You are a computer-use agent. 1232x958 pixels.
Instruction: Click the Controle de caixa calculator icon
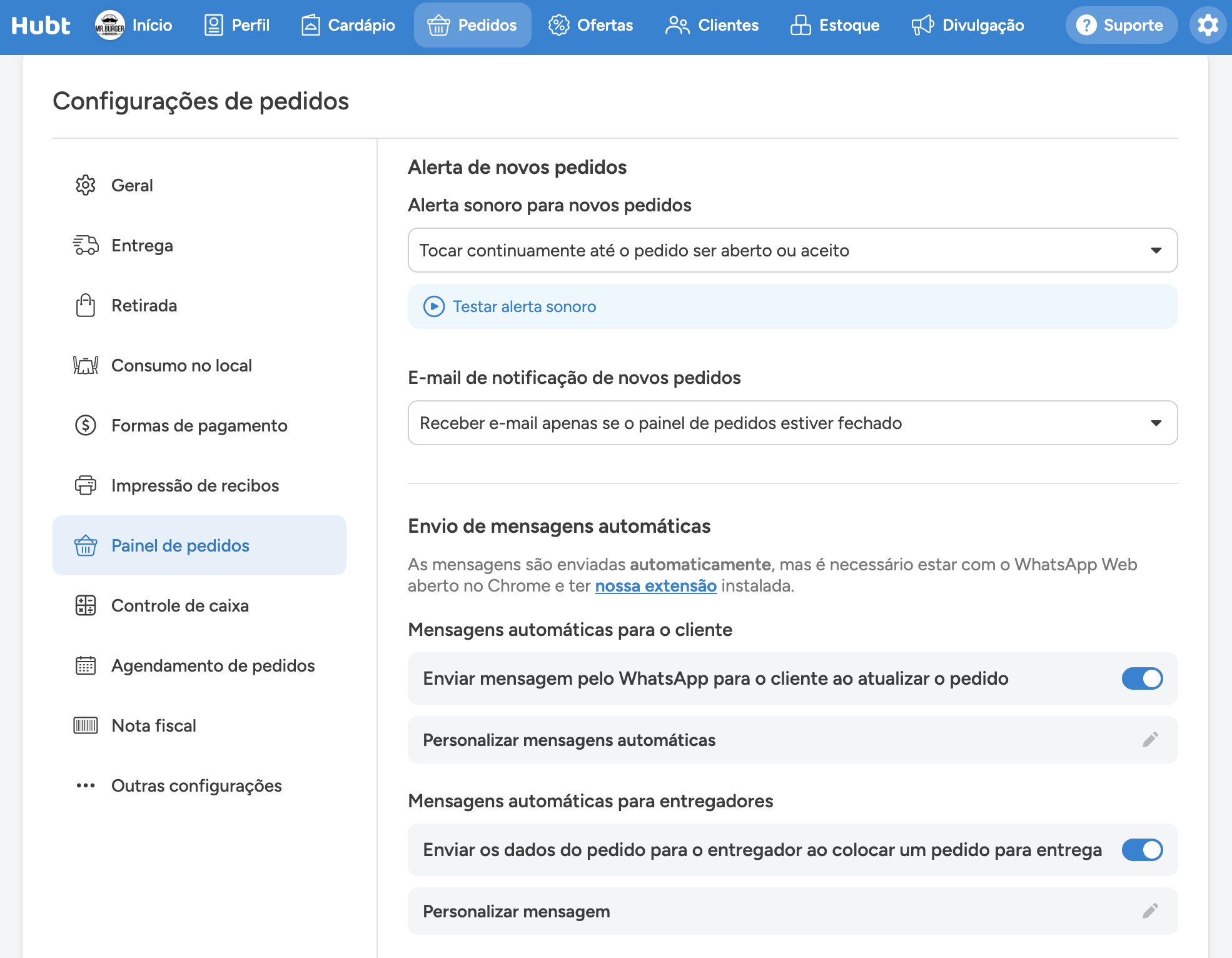click(x=86, y=605)
